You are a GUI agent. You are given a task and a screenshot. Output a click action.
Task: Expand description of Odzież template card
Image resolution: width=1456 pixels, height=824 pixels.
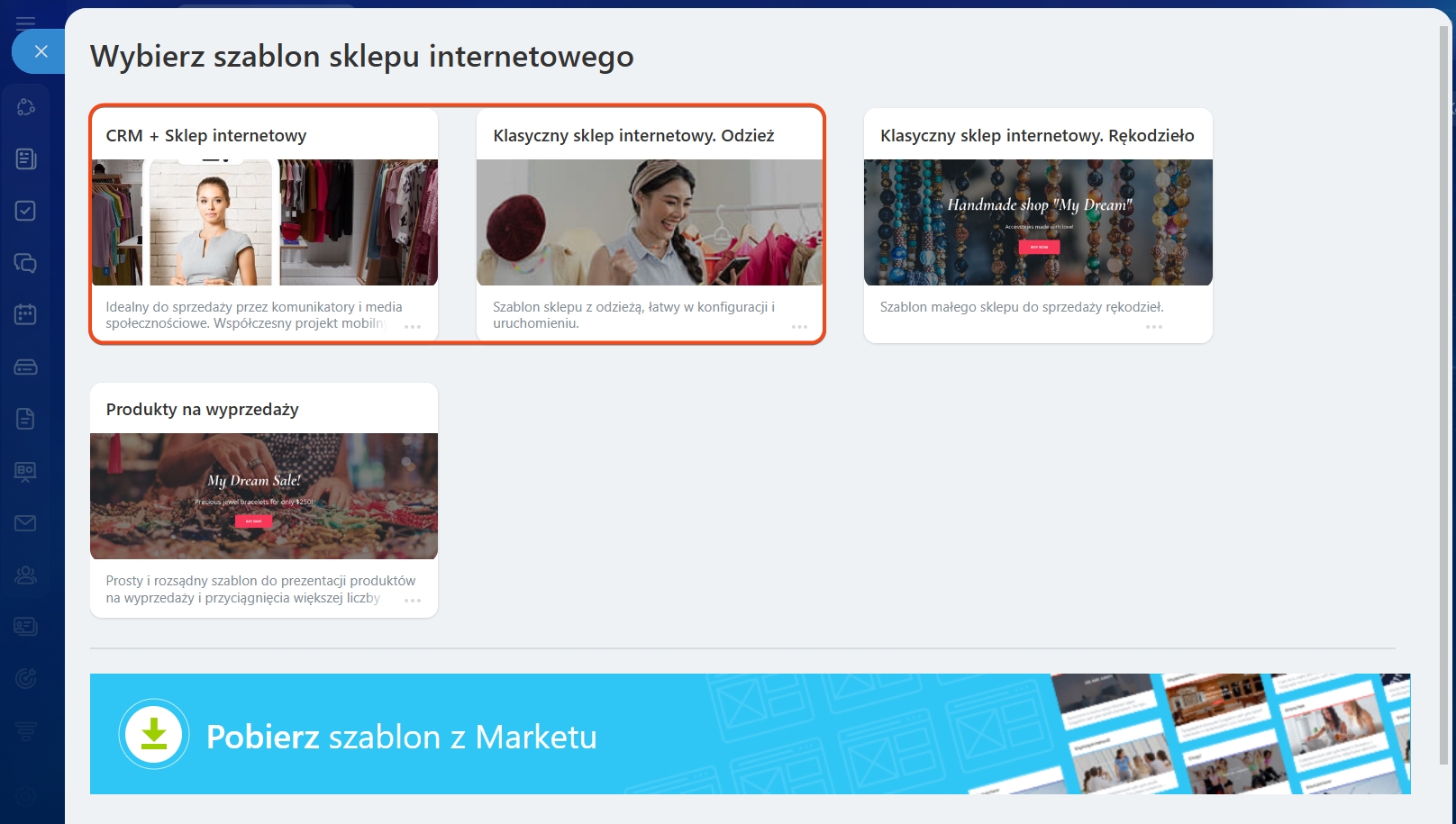pos(799,327)
